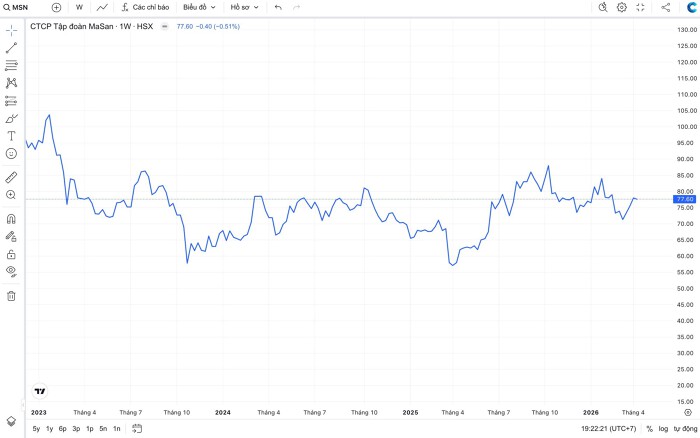Viewport: 700px width, 438px height.
Task: Switch to the 5y date range
Action: pyautogui.click(x=36, y=428)
